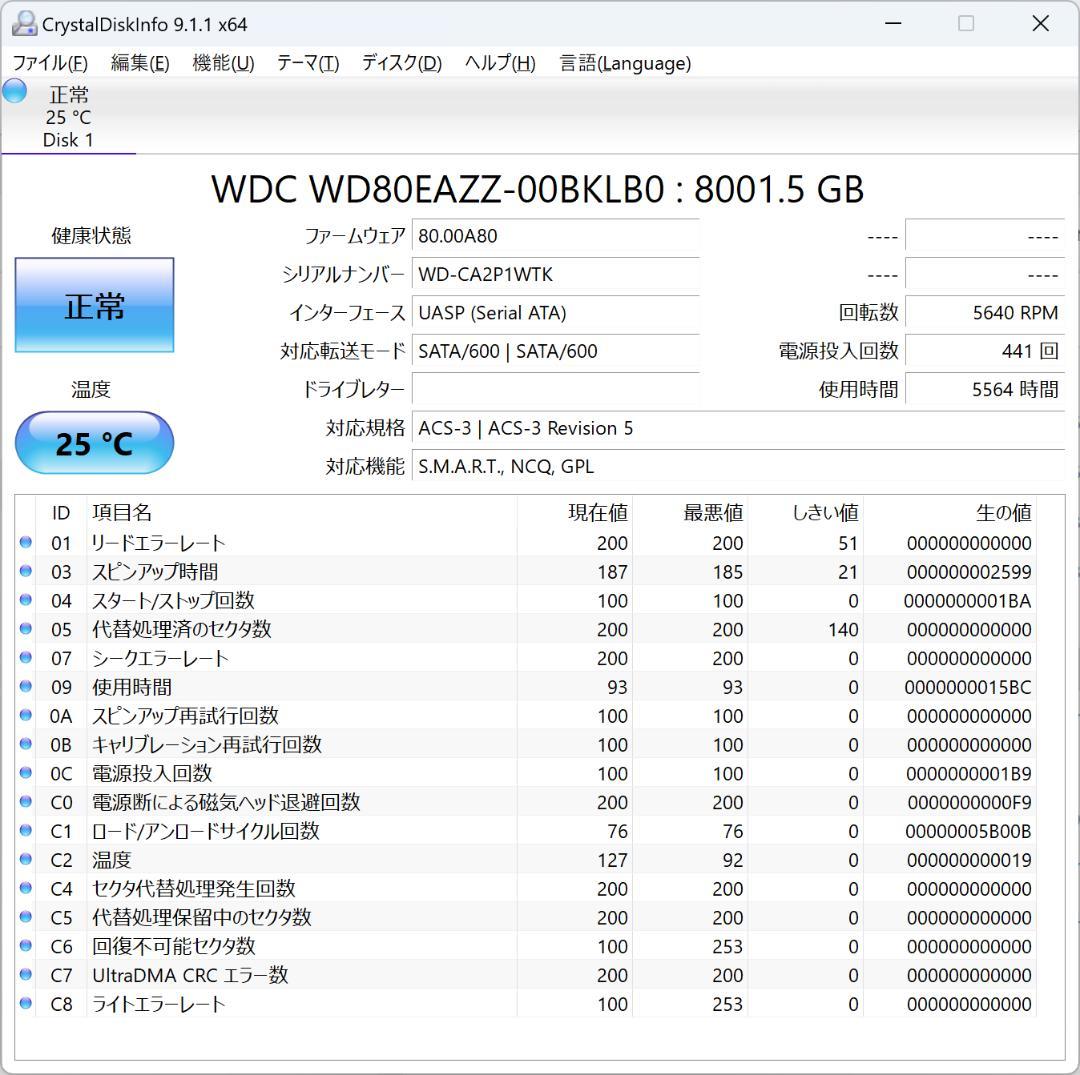Click the status dot beside 温度 attribute C2

point(25,859)
